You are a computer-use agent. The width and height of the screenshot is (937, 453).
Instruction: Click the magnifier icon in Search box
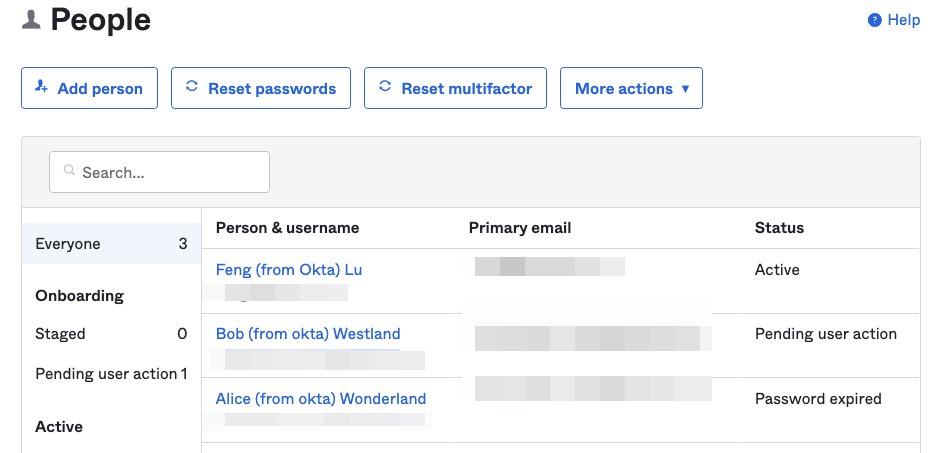(x=69, y=171)
